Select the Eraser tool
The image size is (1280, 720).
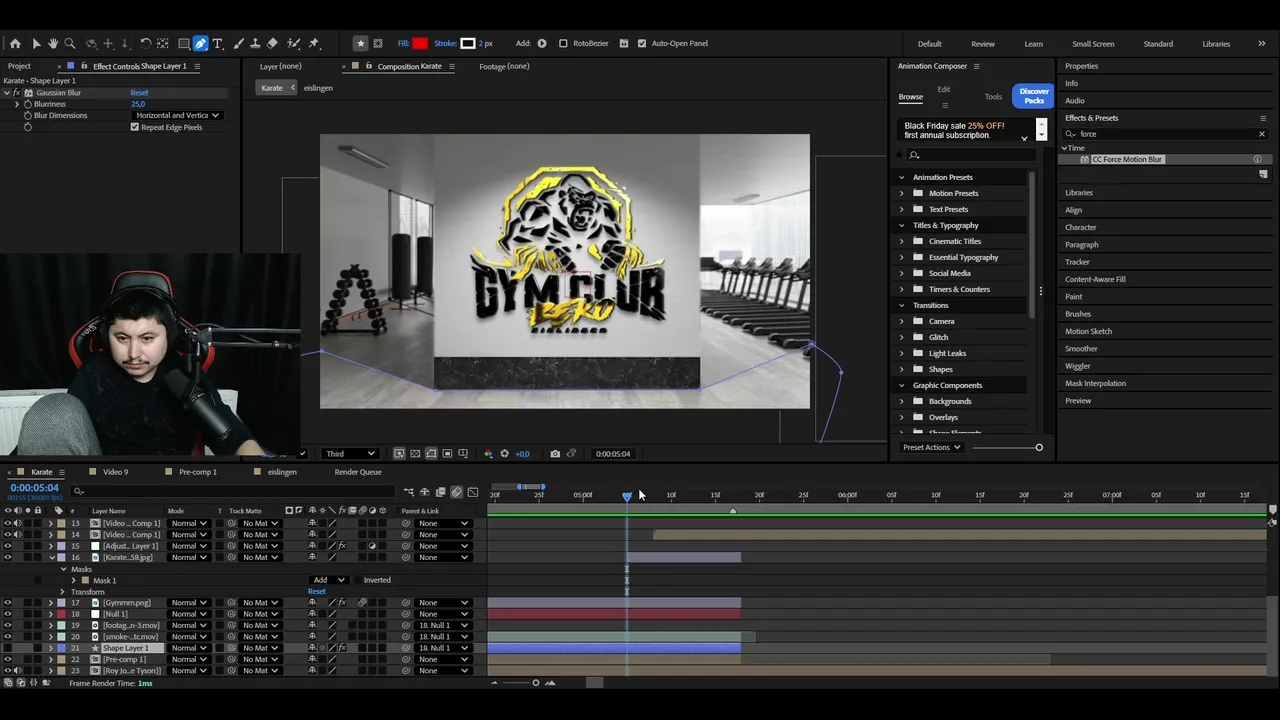272,44
